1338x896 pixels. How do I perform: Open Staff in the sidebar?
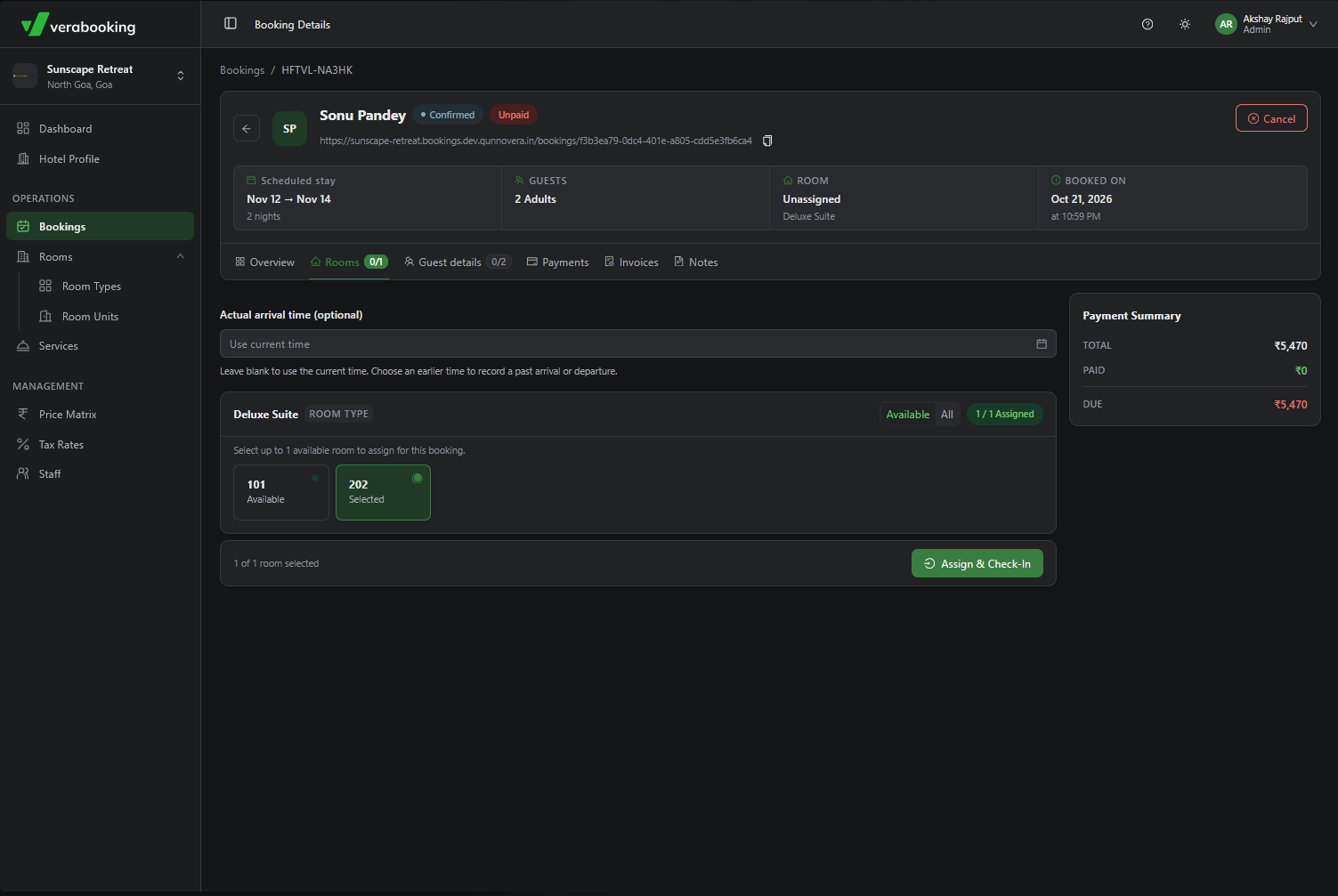[100, 474]
